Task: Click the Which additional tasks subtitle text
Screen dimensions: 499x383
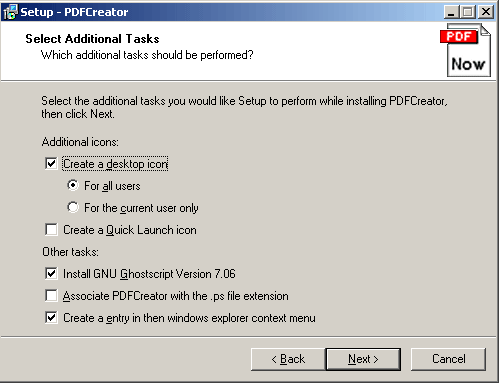Action: pyautogui.click(x=147, y=55)
